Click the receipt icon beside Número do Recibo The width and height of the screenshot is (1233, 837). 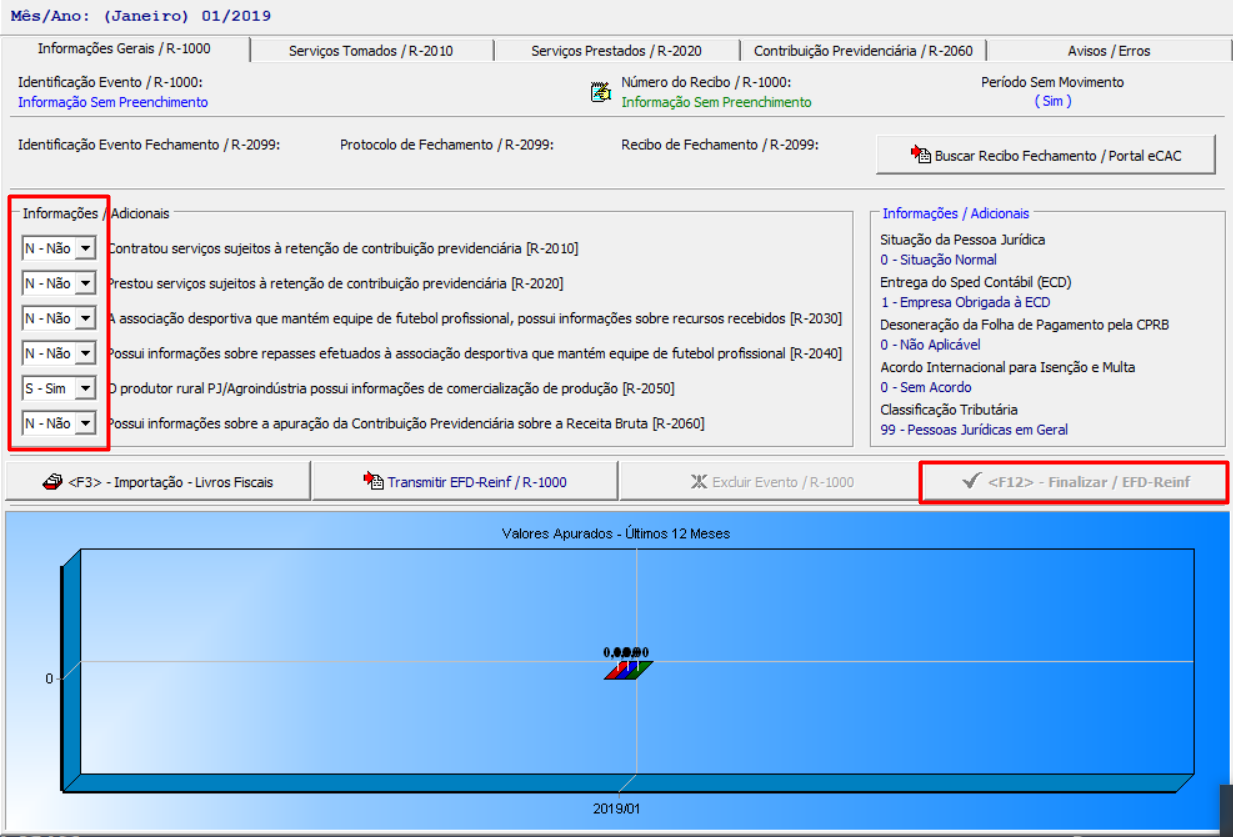click(600, 93)
